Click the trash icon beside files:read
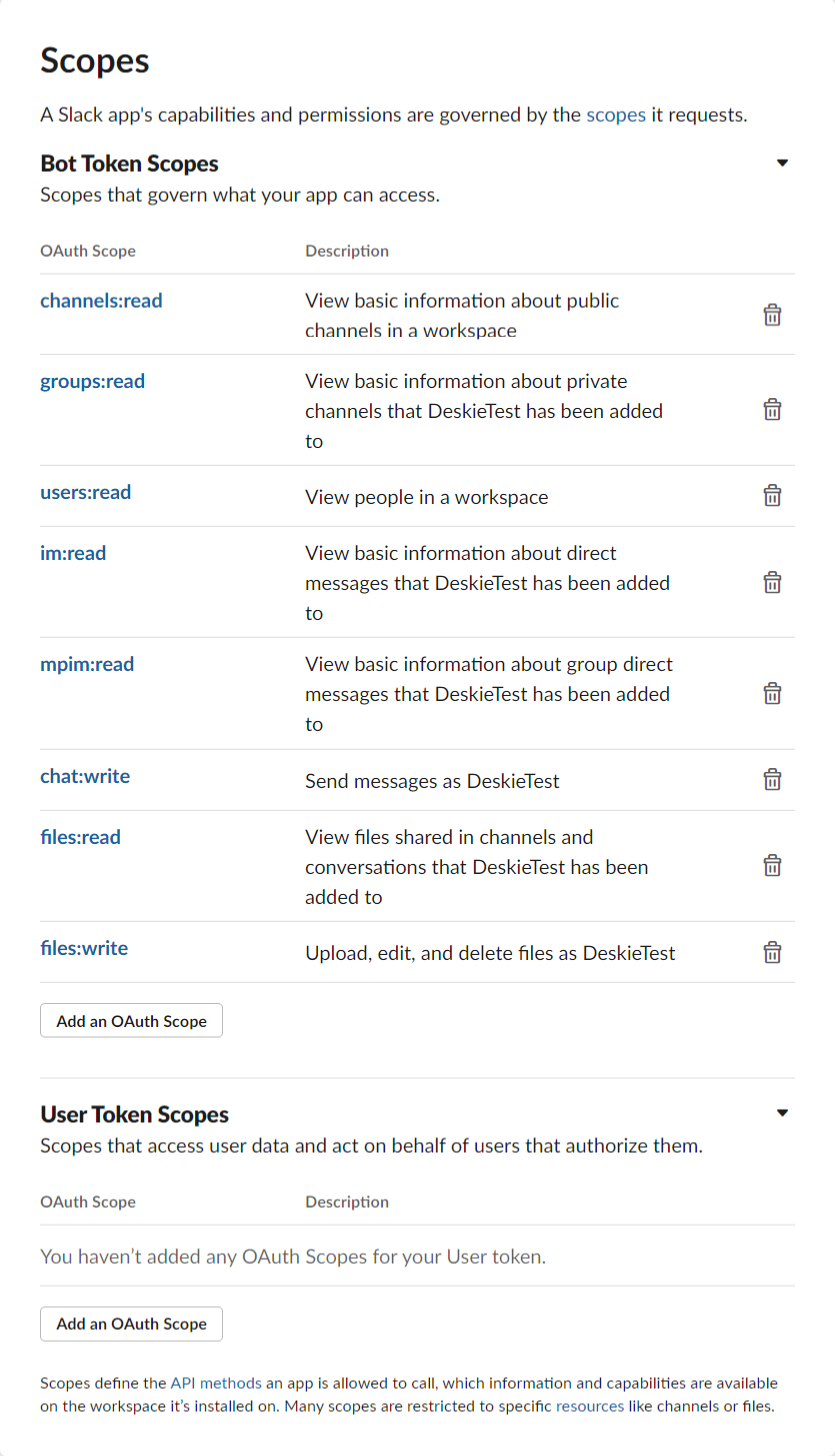Screen dimensions: 835x1456 pos(772,866)
